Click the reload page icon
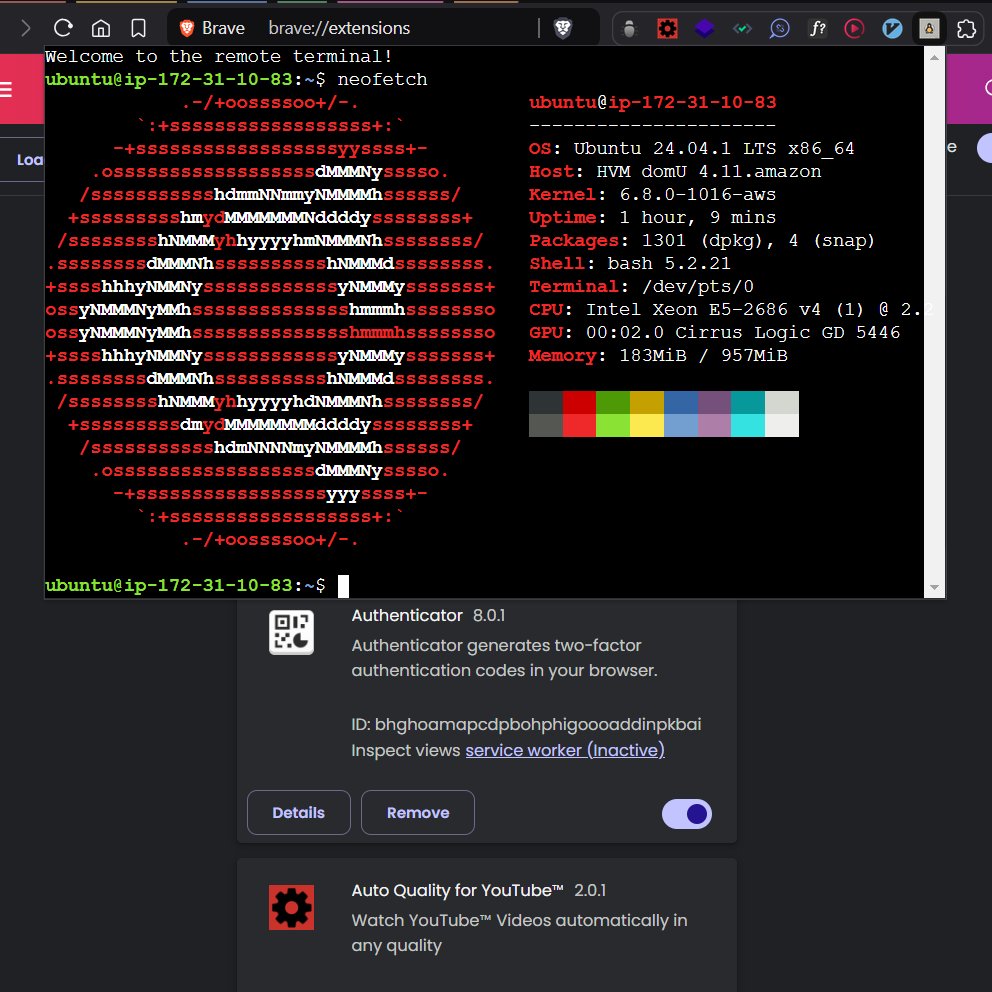Viewport: 992px width, 992px height. coord(63,28)
